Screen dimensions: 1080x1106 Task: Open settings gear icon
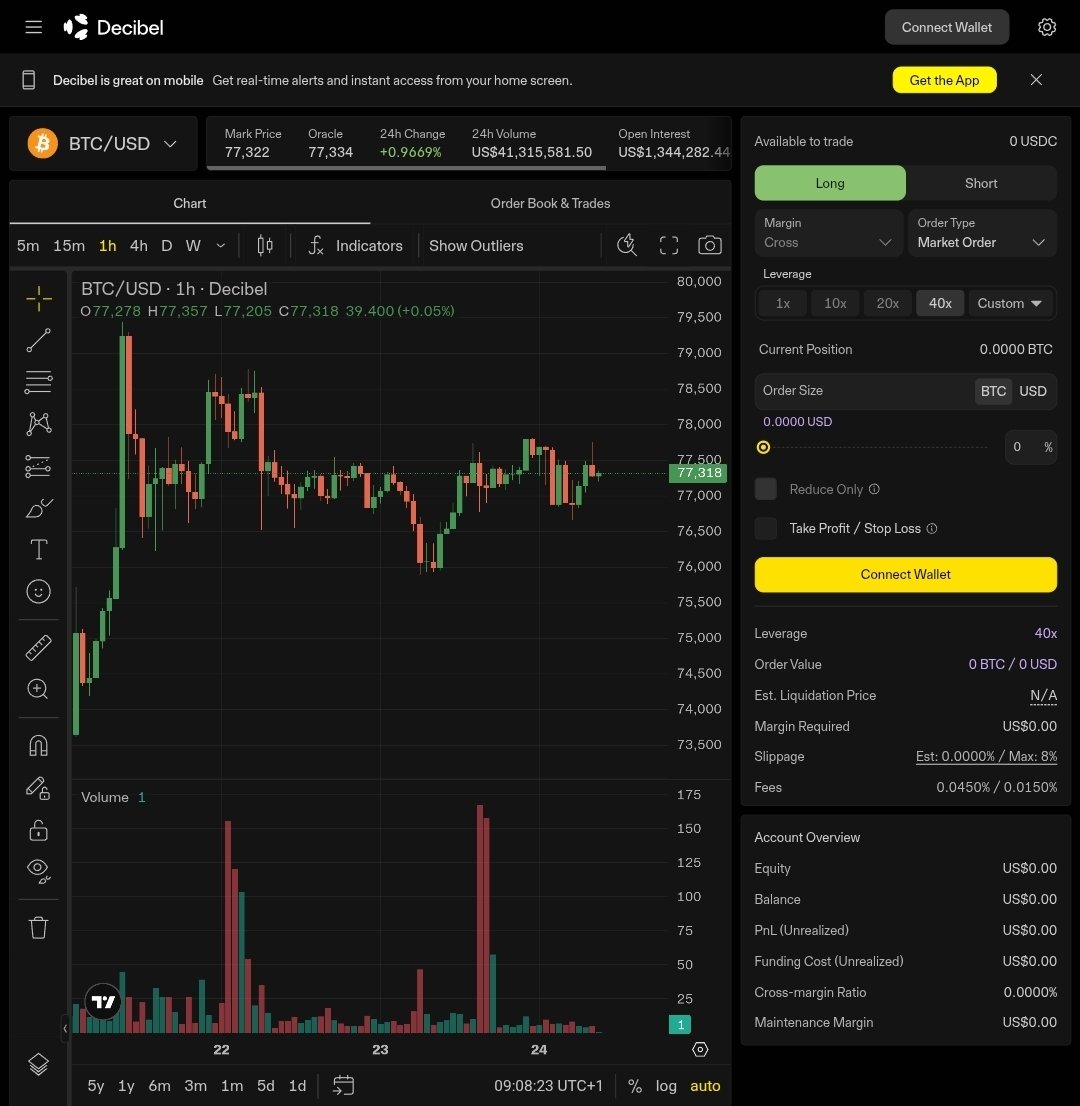(x=1047, y=28)
